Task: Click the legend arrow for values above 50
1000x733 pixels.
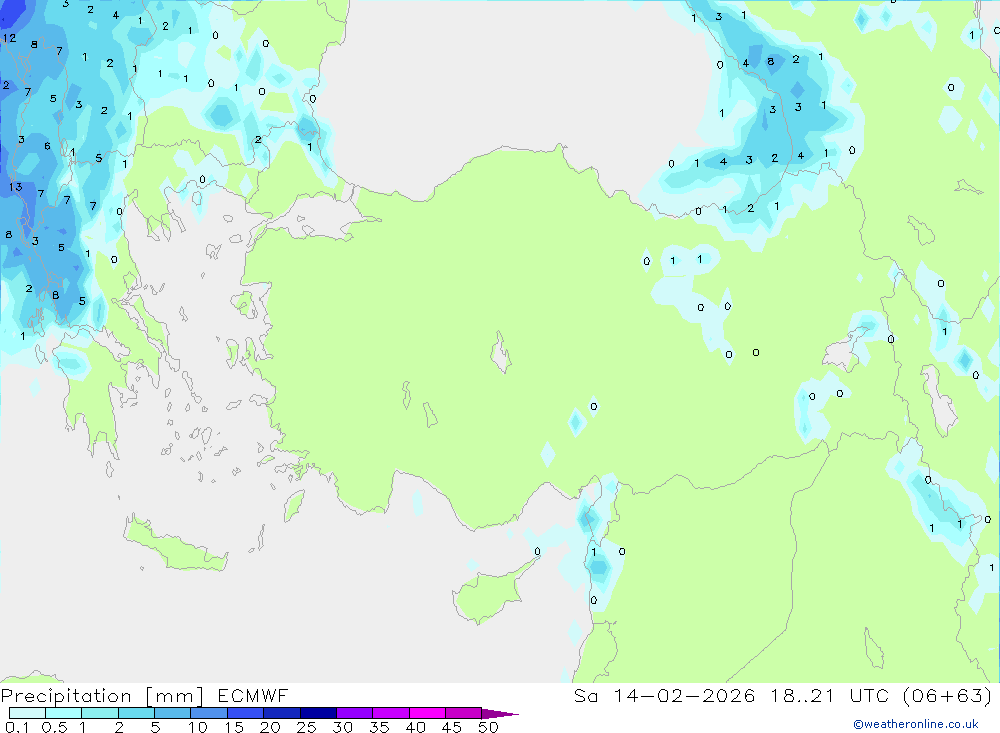Action: pyautogui.click(x=499, y=714)
